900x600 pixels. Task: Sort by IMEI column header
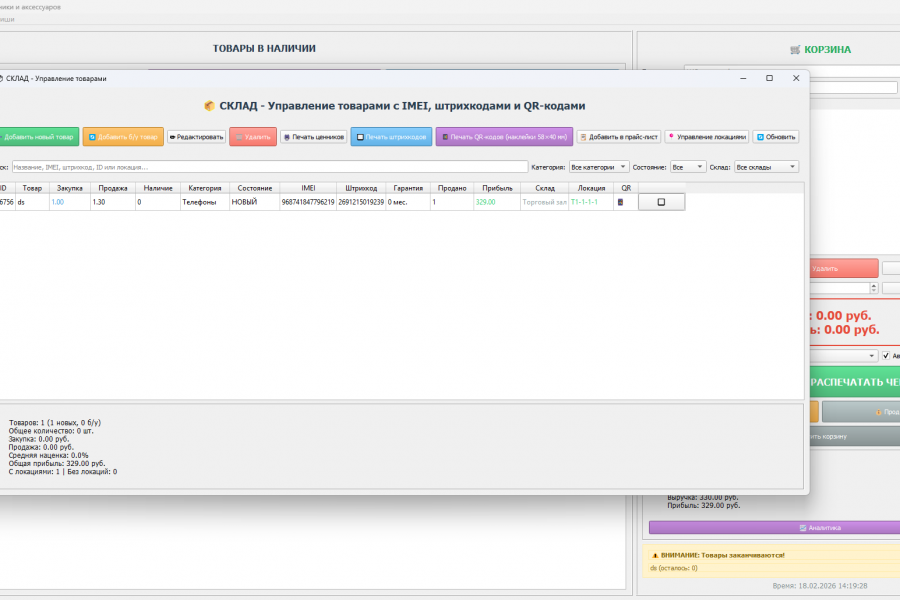308,188
